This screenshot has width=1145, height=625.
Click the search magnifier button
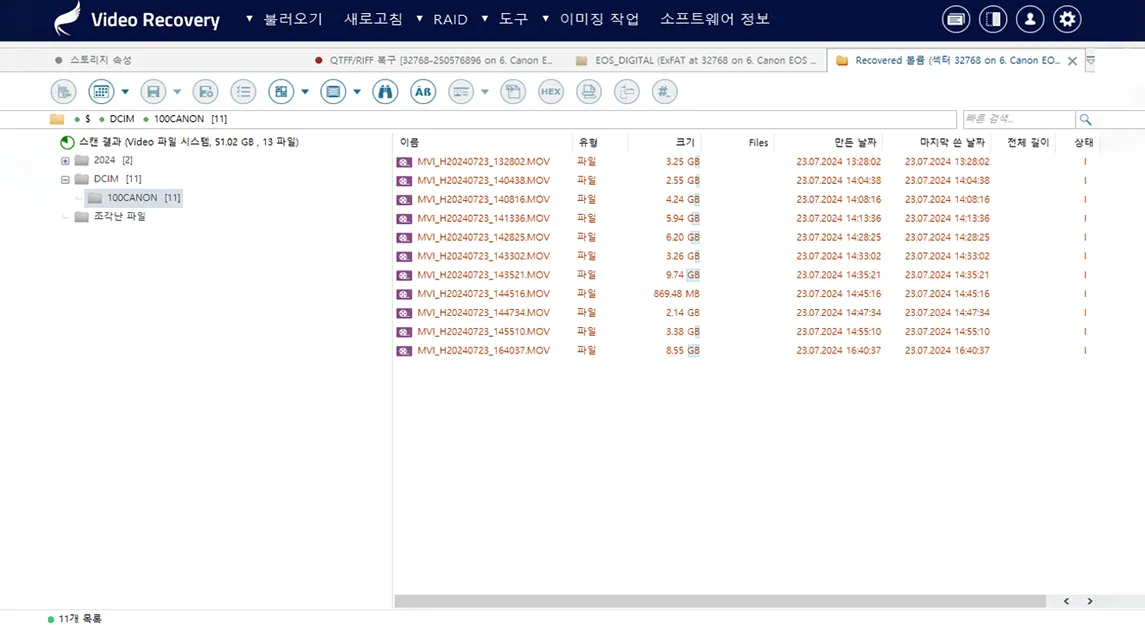pyautogui.click(x=1085, y=119)
